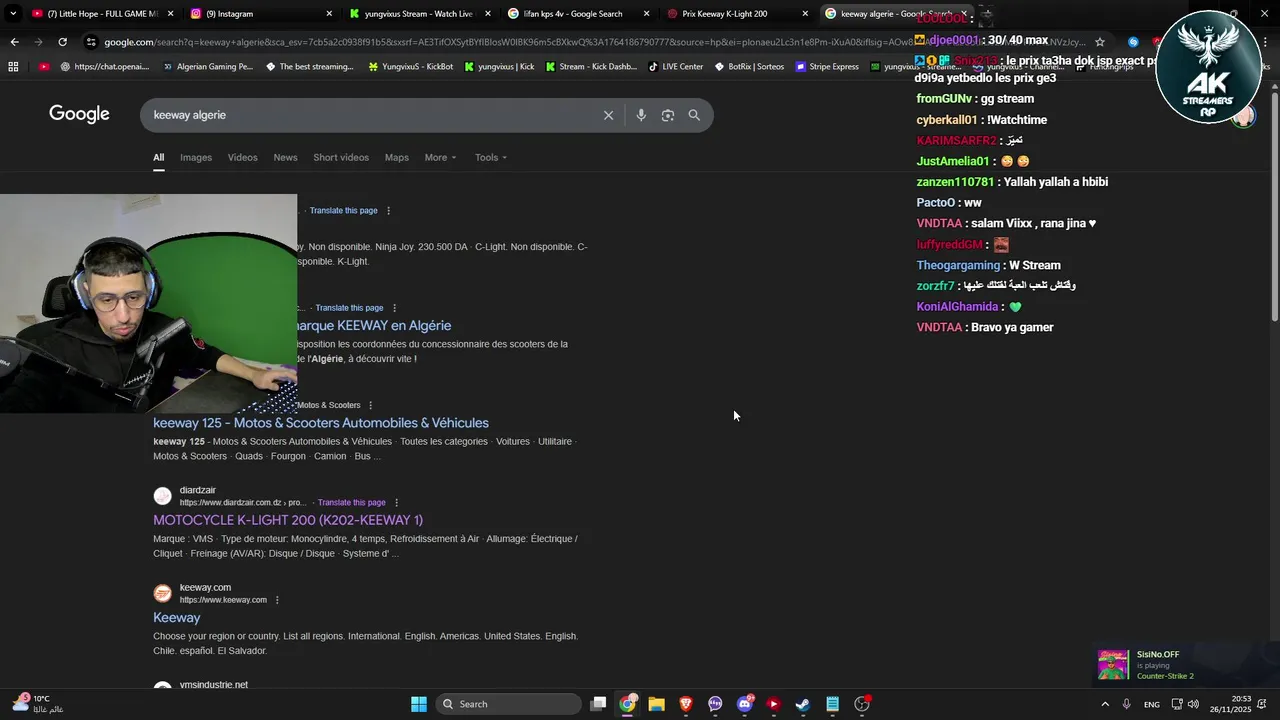Viewport: 1280px width, 720px height.
Task: Open three-dot menu beside Motos & Scooters
Action: [x=370, y=405]
